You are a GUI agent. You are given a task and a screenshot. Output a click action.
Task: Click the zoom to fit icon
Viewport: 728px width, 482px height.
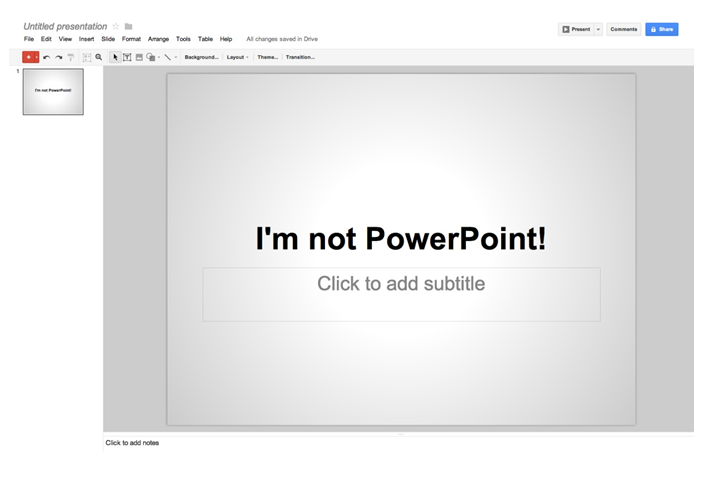(86, 57)
